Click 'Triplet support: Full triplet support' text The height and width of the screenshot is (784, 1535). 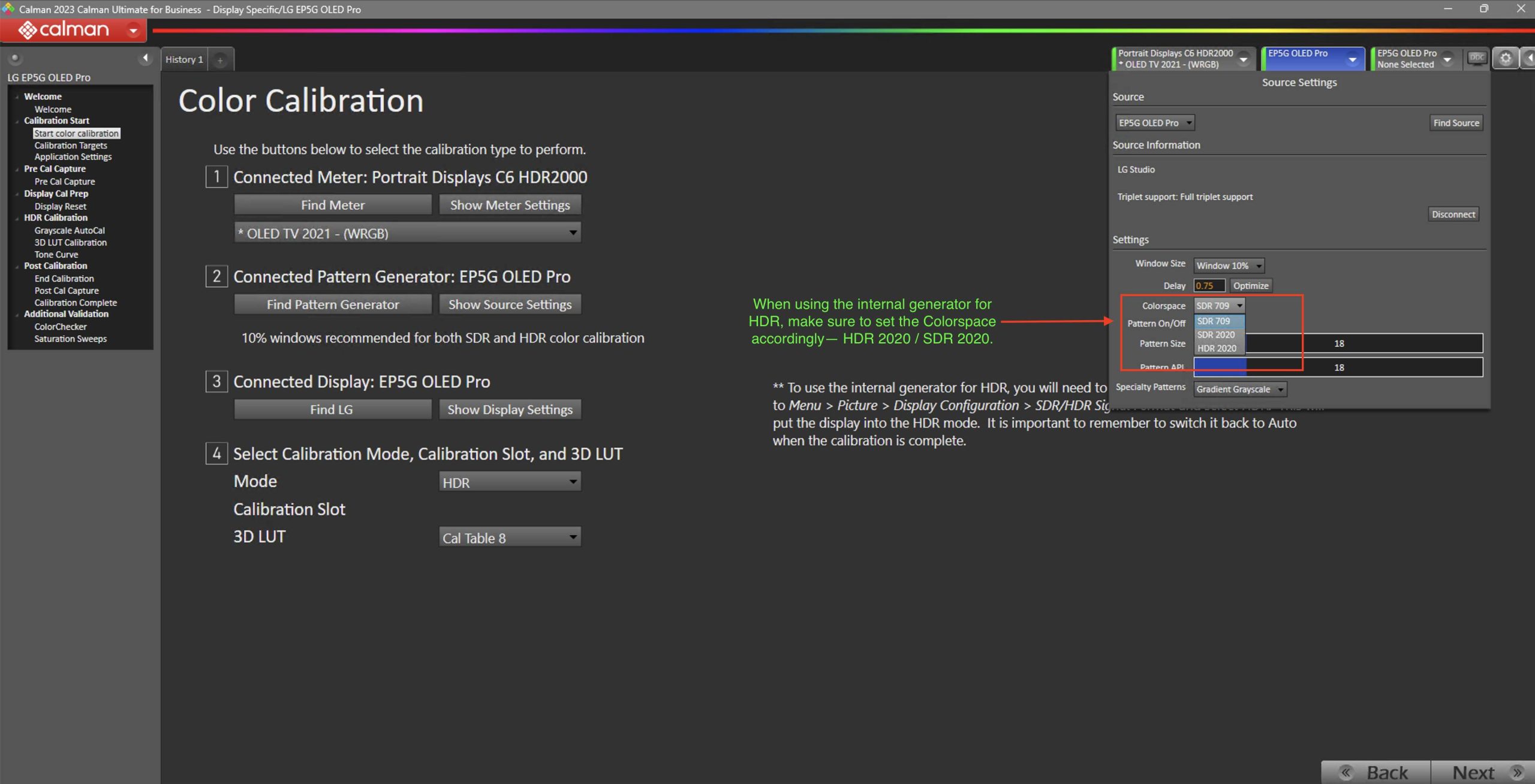click(1185, 197)
